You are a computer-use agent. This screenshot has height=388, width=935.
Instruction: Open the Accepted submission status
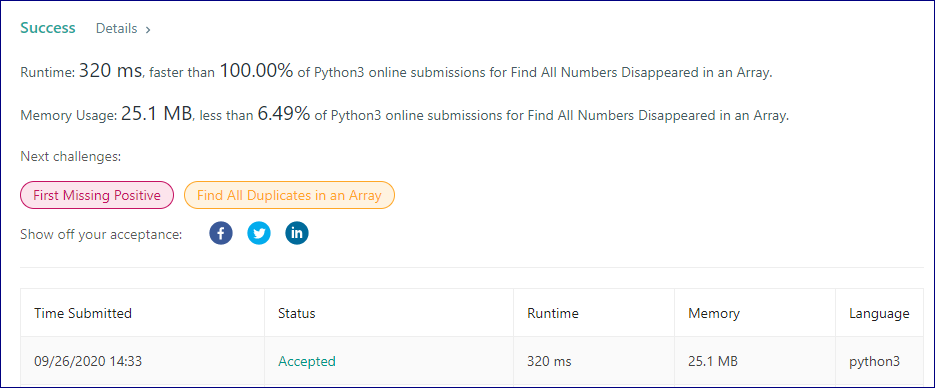click(306, 361)
